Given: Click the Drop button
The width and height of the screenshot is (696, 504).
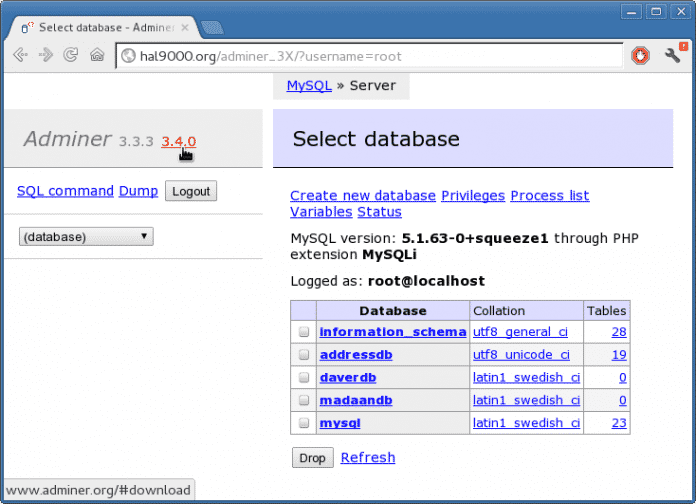Looking at the screenshot, I should (312, 458).
